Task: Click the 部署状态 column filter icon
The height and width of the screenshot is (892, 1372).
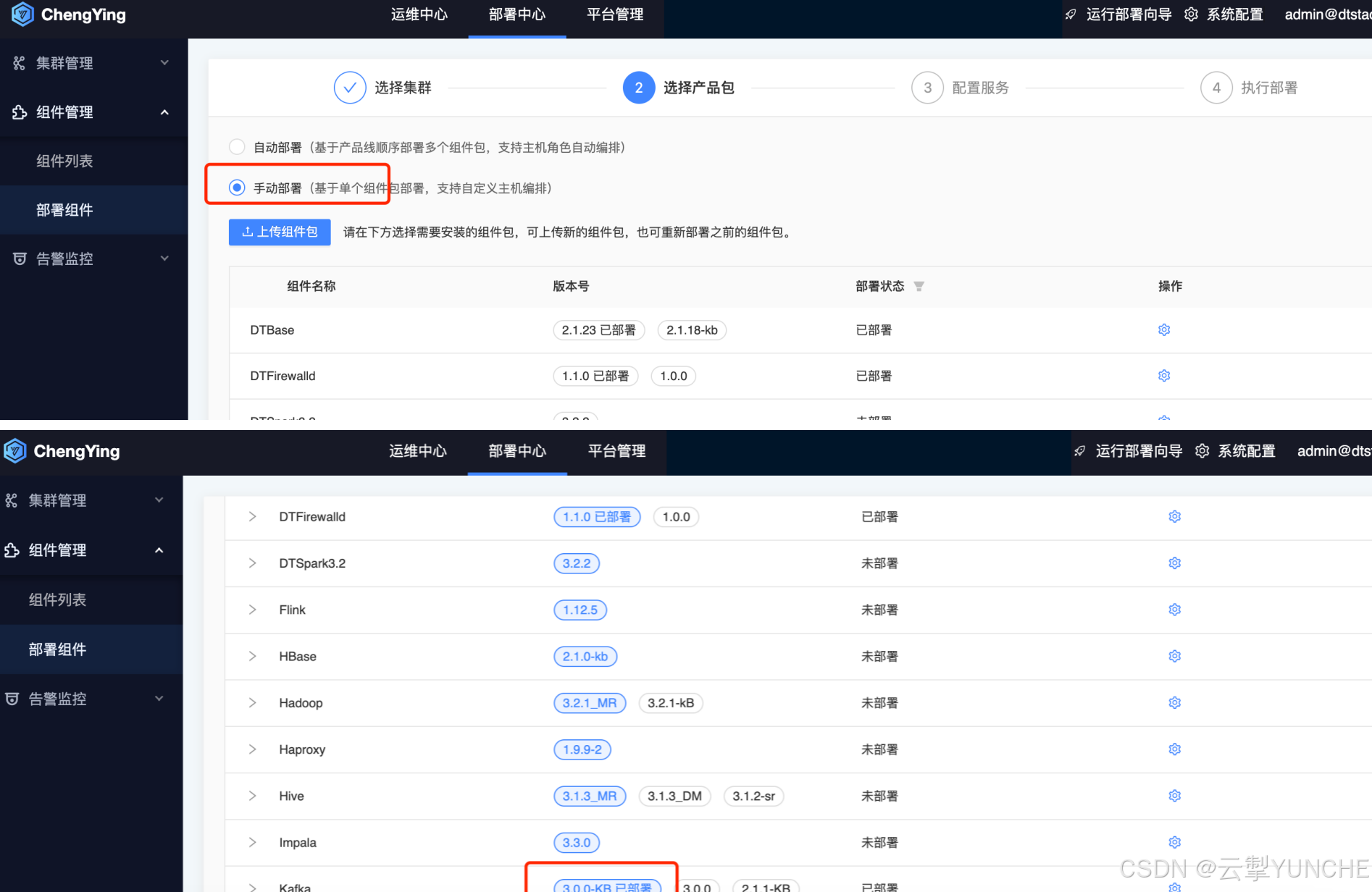Action: [919, 286]
